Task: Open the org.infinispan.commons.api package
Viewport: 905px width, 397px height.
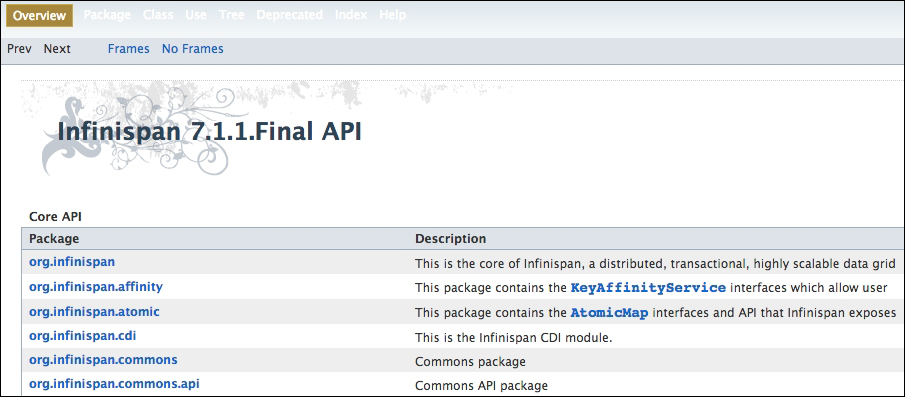Action: click(114, 384)
